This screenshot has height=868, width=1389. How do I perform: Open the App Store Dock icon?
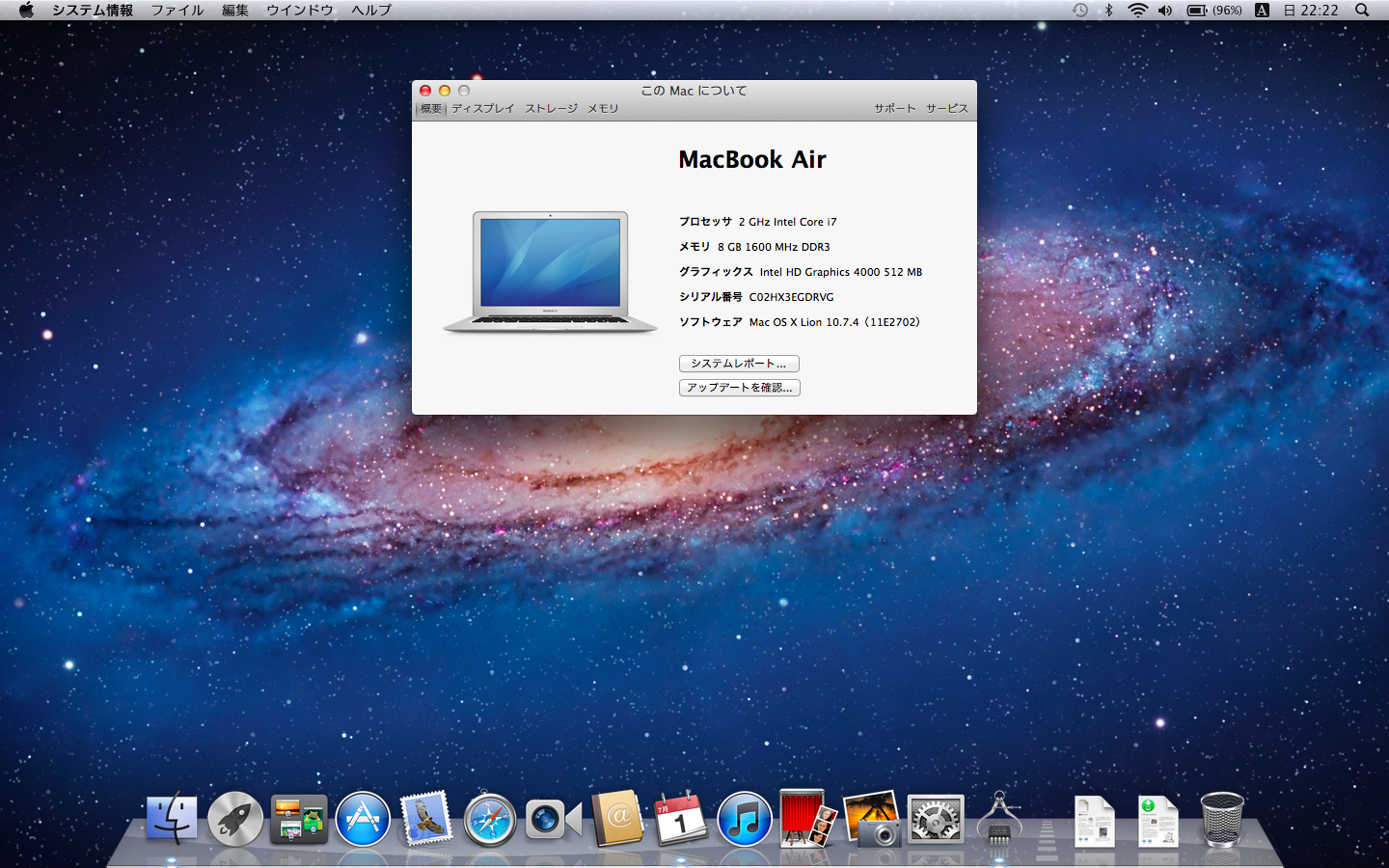(x=363, y=820)
